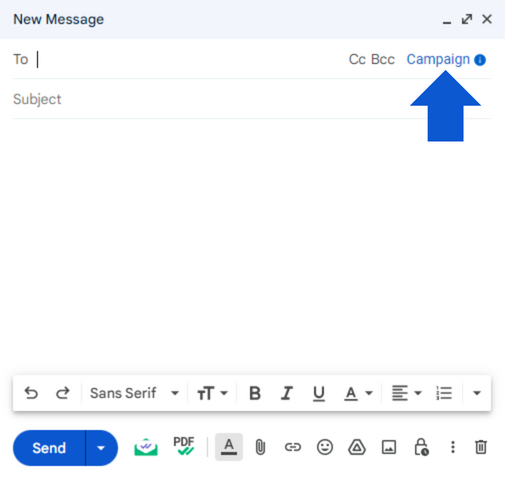The width and height of the screenshot is (505, 478).
Task: Click the undo arrow icon
Action: [x=31, y=393]
